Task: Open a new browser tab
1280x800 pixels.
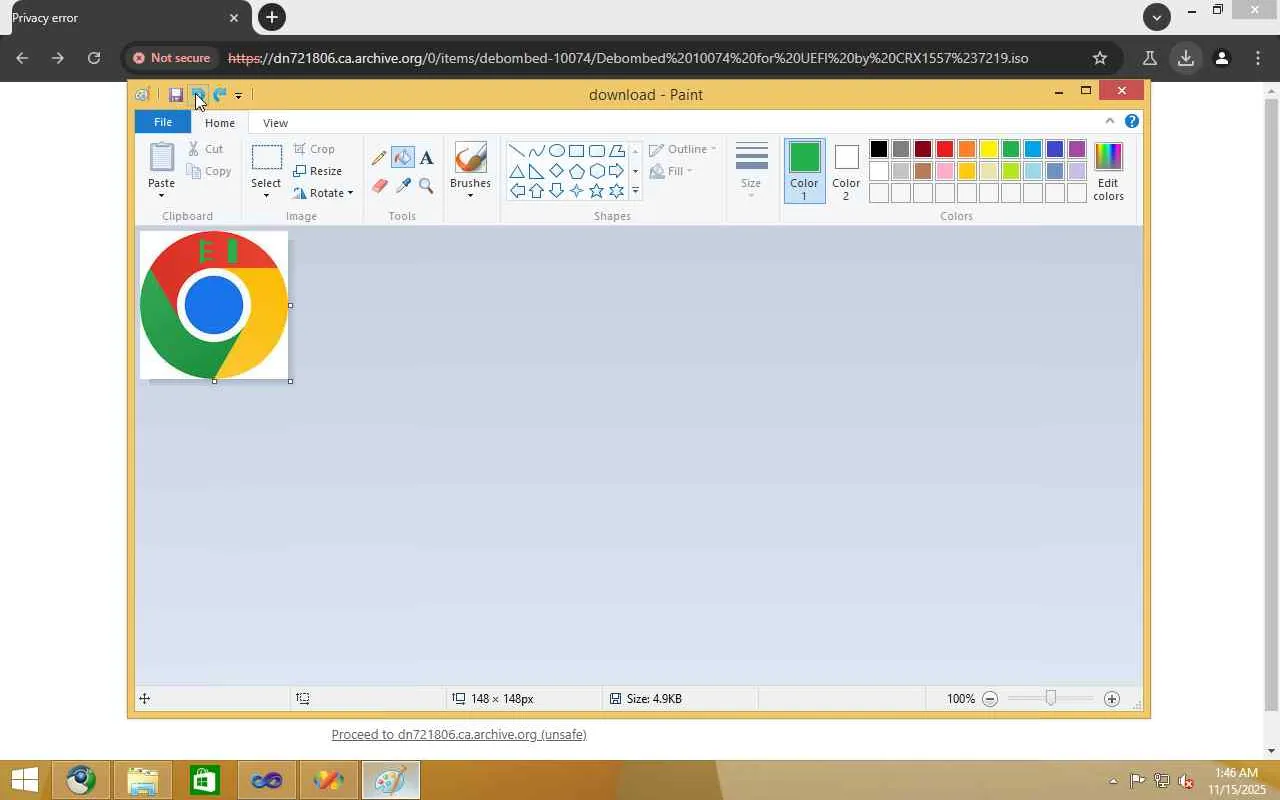Action: pos(271,17)
